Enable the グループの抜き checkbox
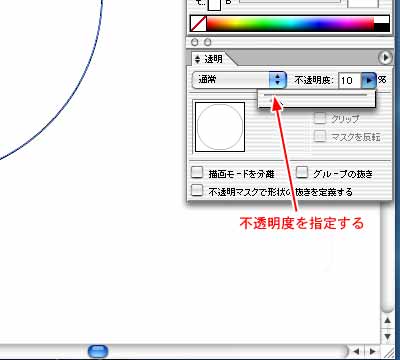The image size is (400, 360). point(302,173)
